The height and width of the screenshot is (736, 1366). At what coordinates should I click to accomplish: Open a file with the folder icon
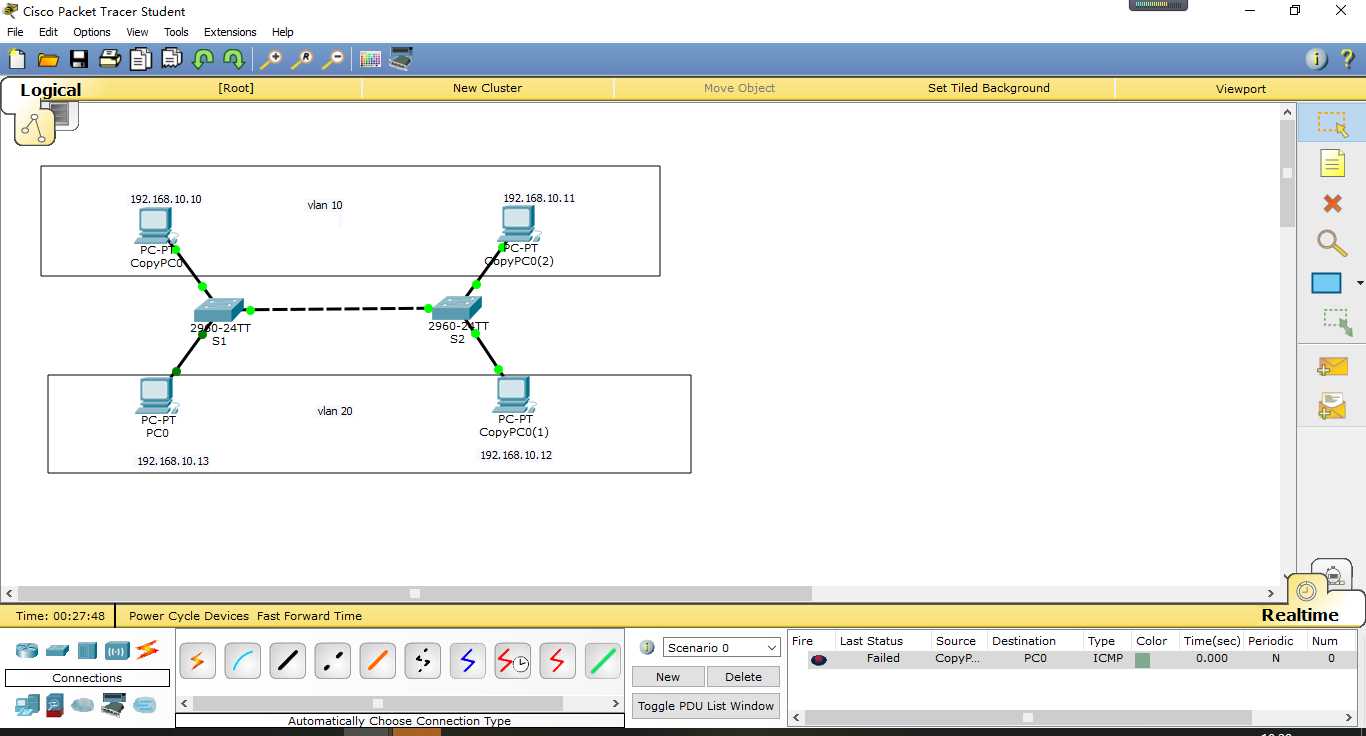48,59
